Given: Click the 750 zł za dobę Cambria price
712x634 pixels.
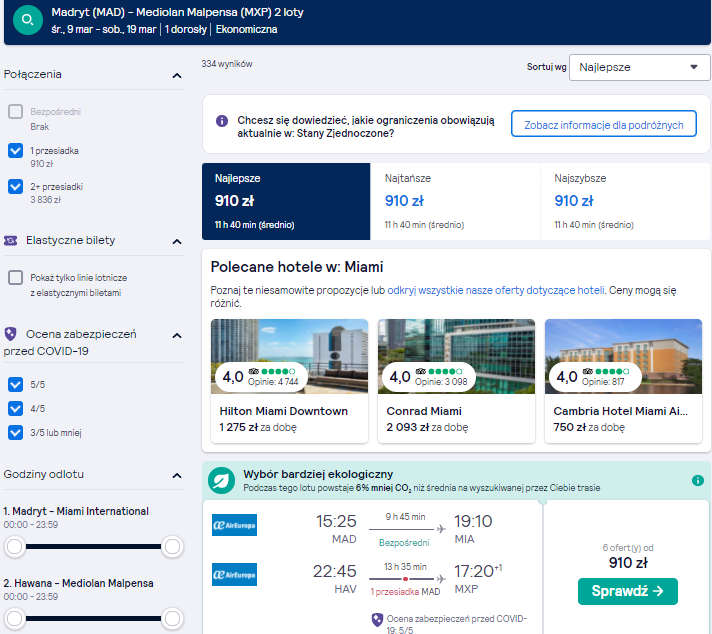Looking at the screenshot, I should click(x=589, y=427).
